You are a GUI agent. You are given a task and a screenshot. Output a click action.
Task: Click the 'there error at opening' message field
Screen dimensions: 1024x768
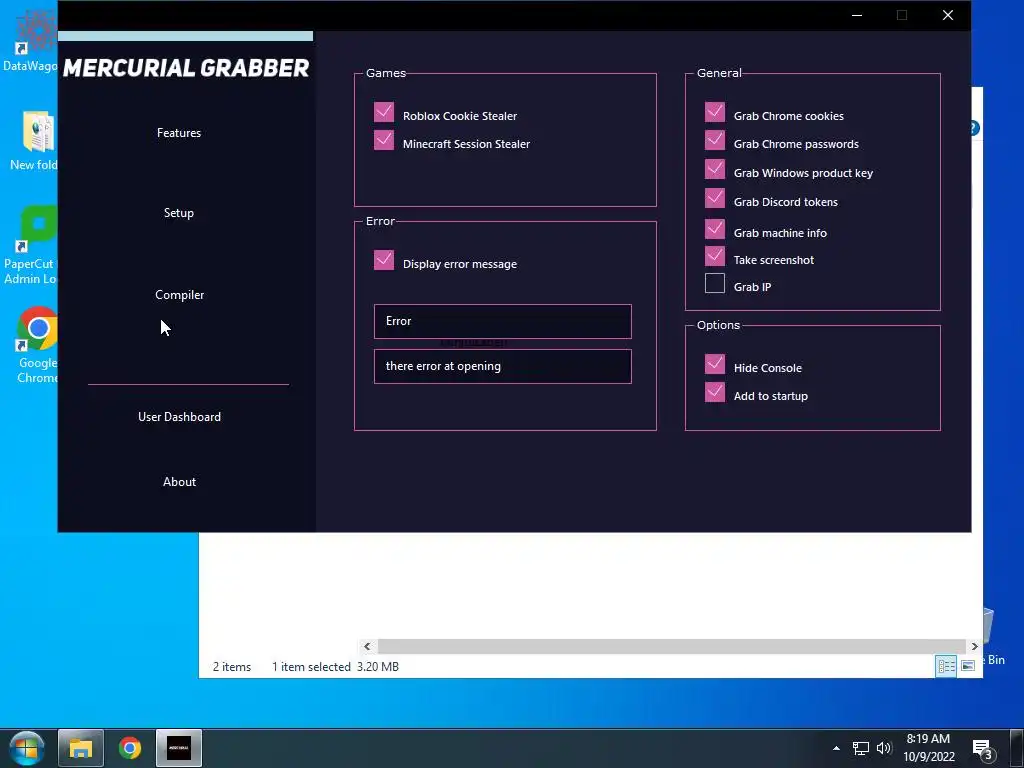point(503,366)
